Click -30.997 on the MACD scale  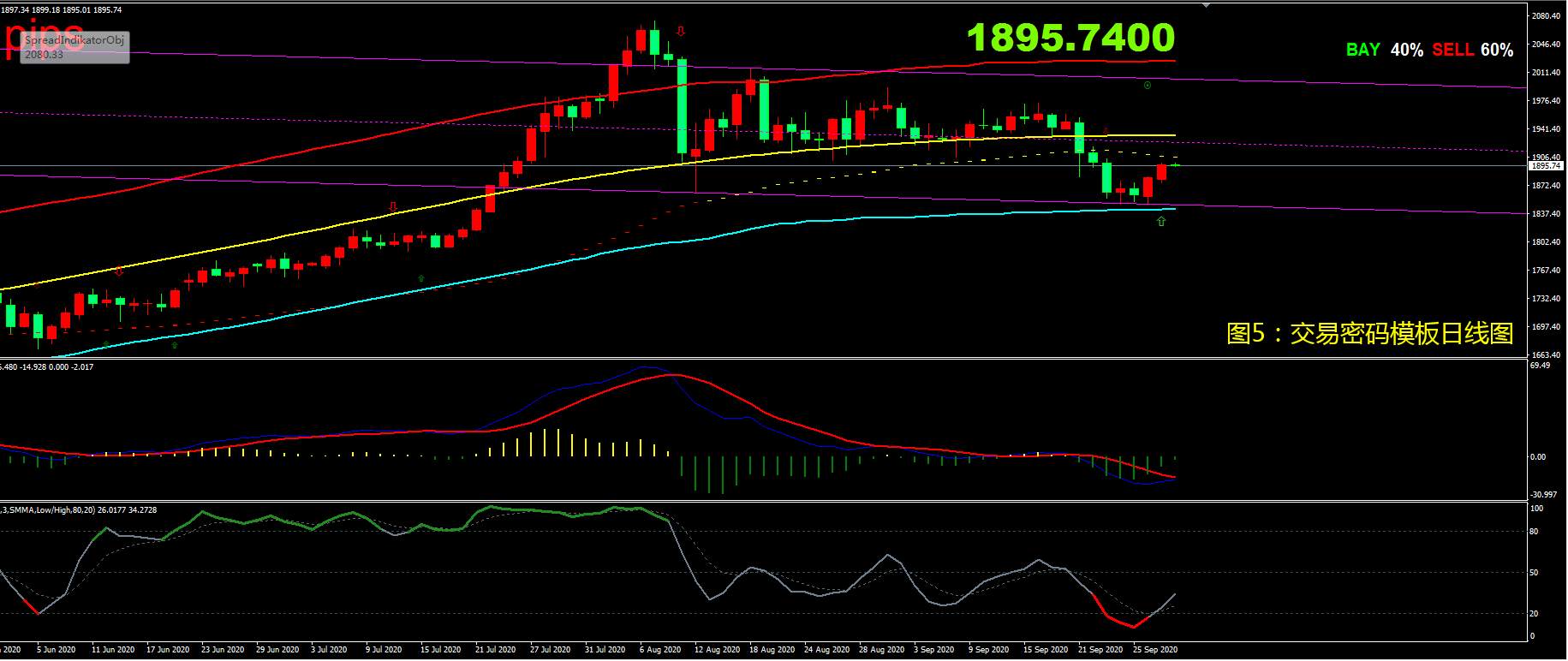[1543, 494]
